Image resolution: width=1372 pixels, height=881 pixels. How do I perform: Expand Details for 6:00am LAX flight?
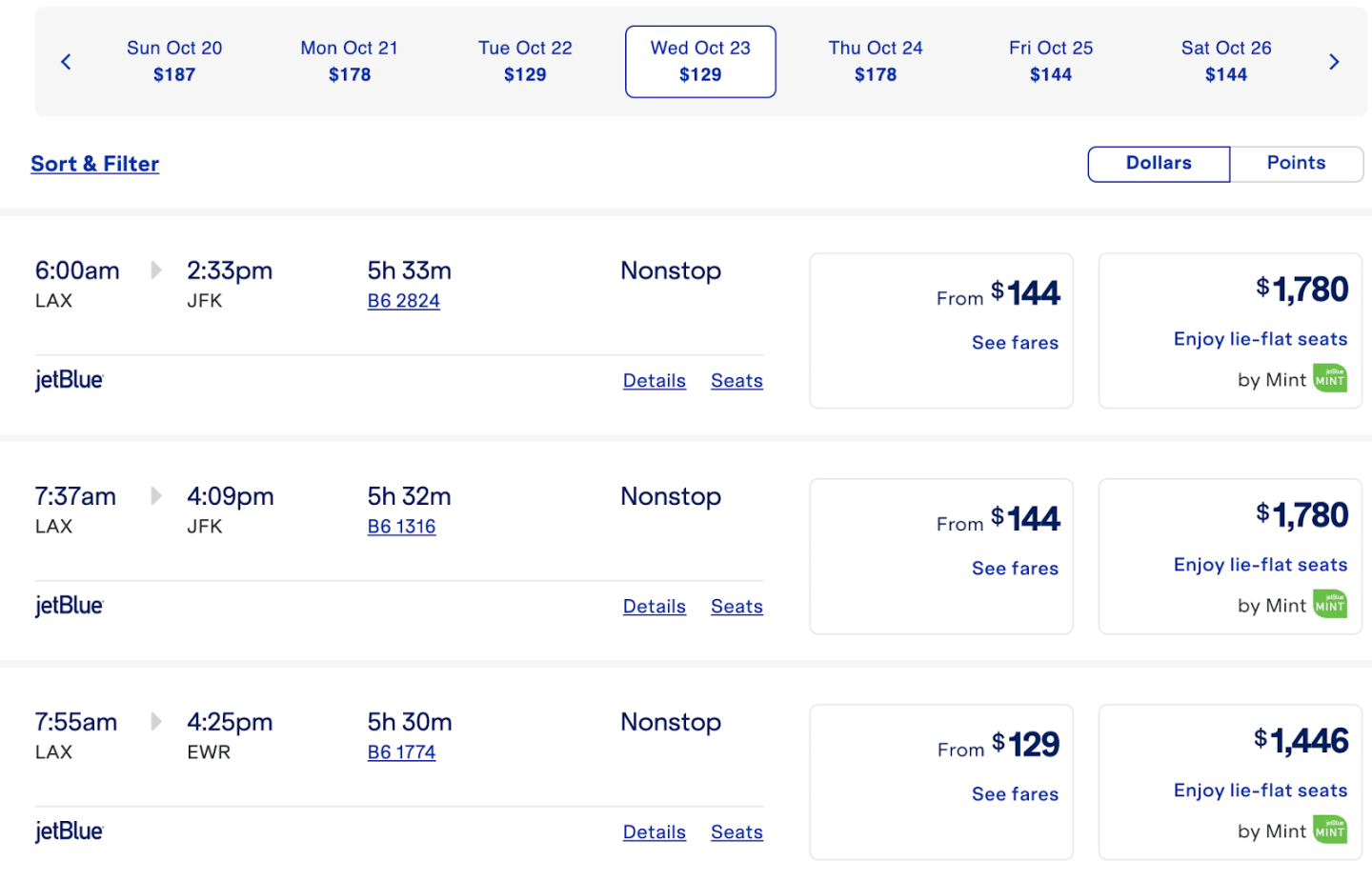[x=654, y=381]
